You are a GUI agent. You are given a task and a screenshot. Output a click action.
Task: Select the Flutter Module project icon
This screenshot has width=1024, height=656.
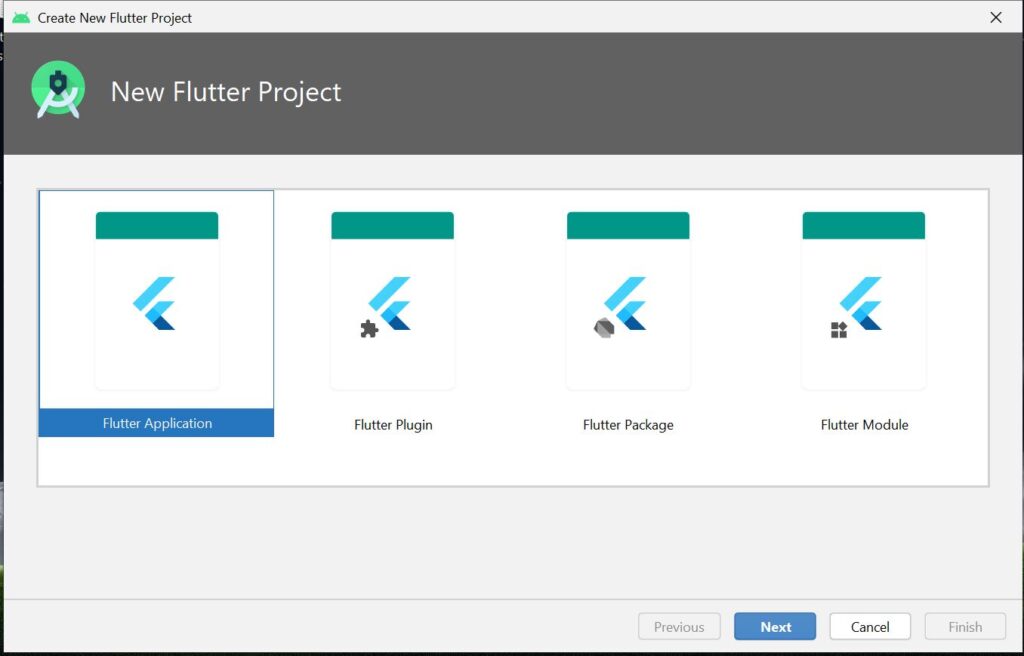pos(864,301)
